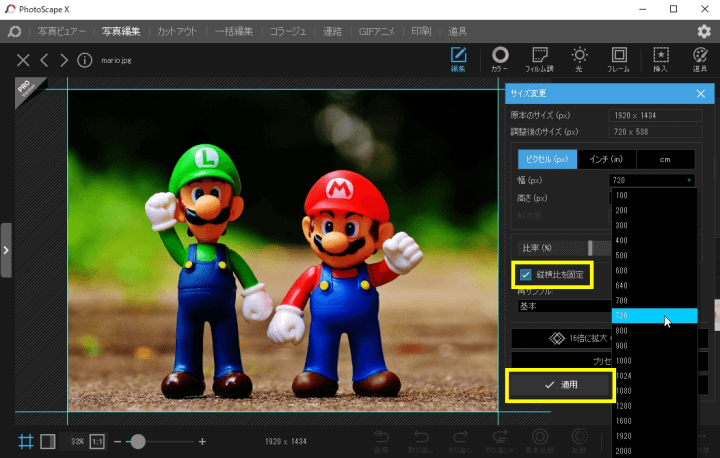Image resolution: width=720 pixels, height=458 pixels.
Task: Switch to カットアウト tab
Action: click(177, 31)
